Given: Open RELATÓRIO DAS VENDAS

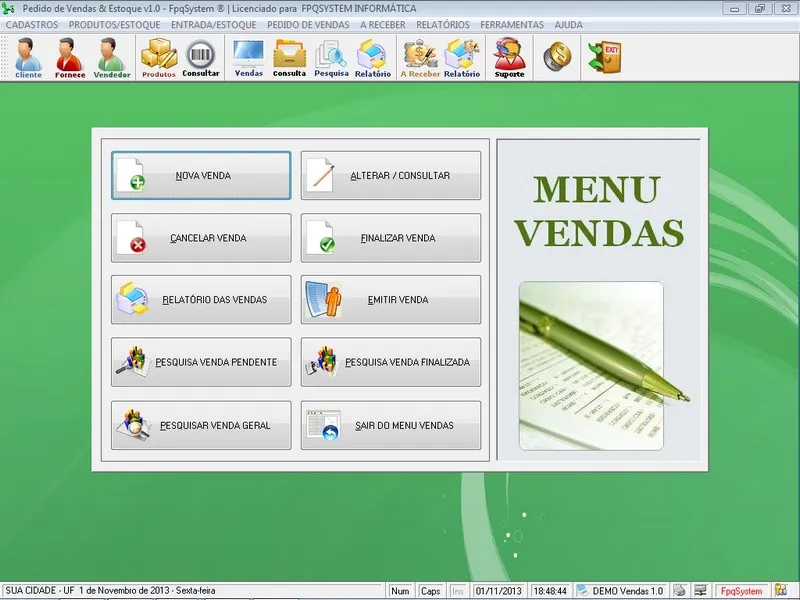Looking at the screenshot, I should click(x=201, y=300).
